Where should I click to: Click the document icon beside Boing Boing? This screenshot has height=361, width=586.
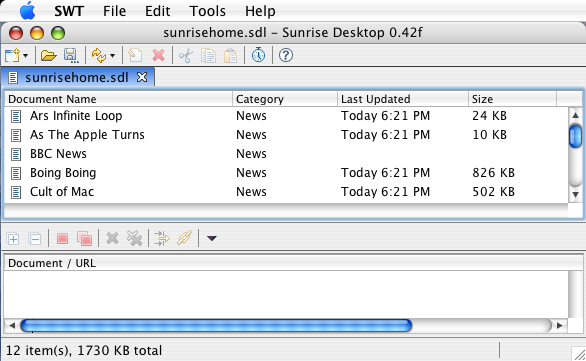[16, 173]
